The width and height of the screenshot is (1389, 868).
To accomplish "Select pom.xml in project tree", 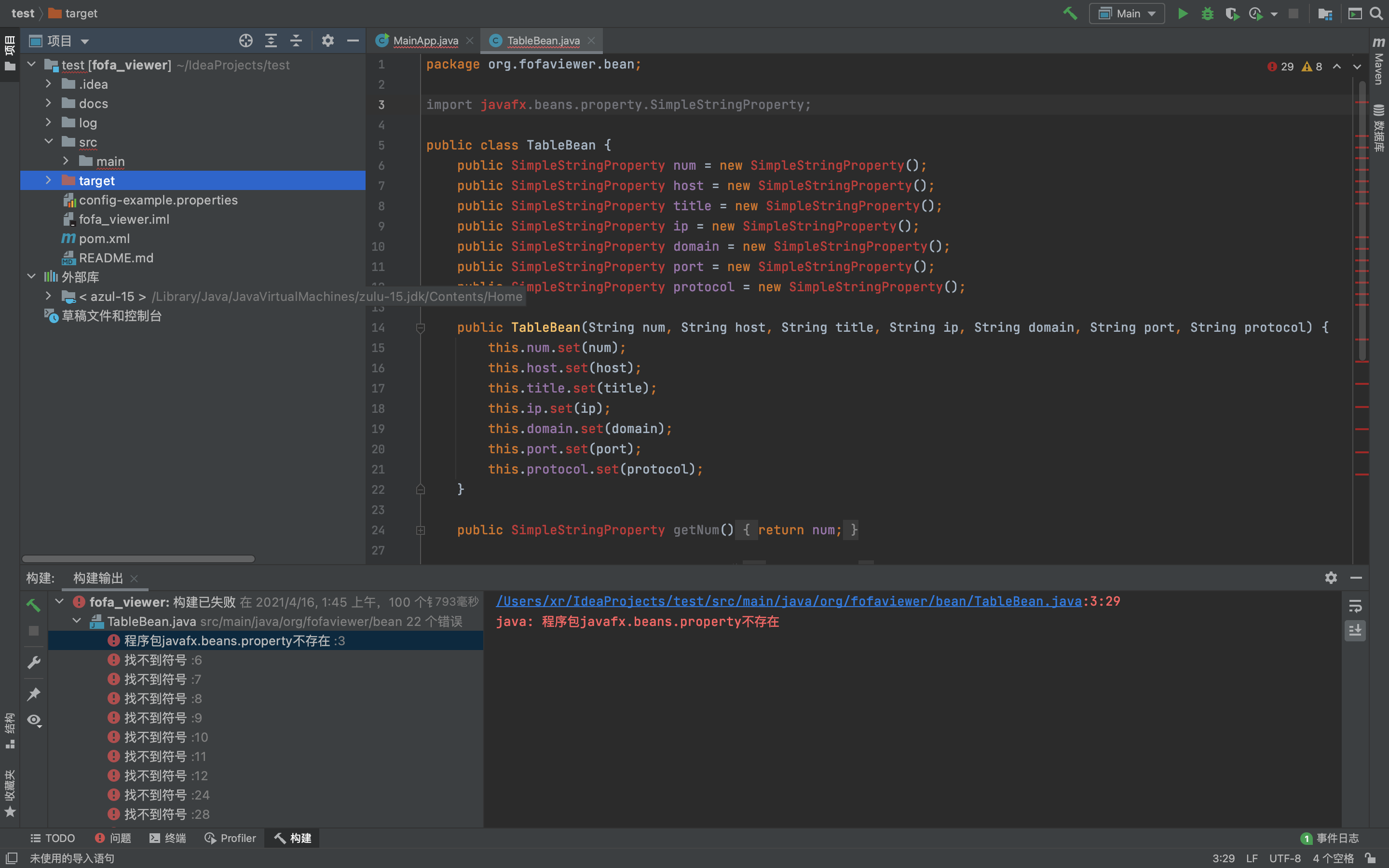I will (x=104, y=238).
